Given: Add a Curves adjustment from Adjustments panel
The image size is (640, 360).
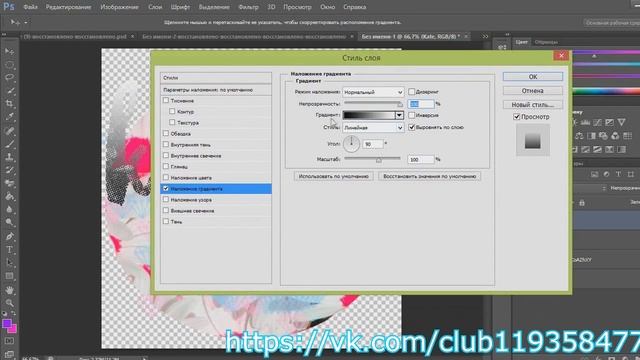Looking at the screenshot, I should 597,122.
